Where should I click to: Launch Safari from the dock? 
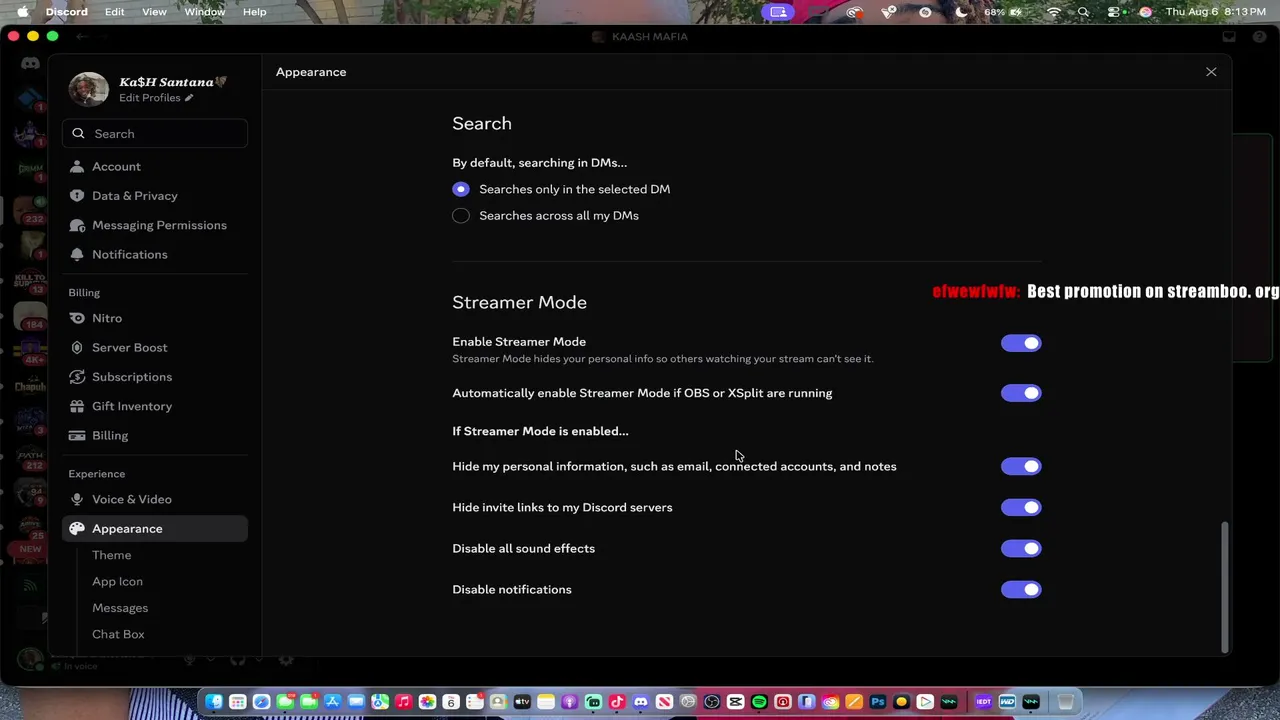click(x=261, y=702)
